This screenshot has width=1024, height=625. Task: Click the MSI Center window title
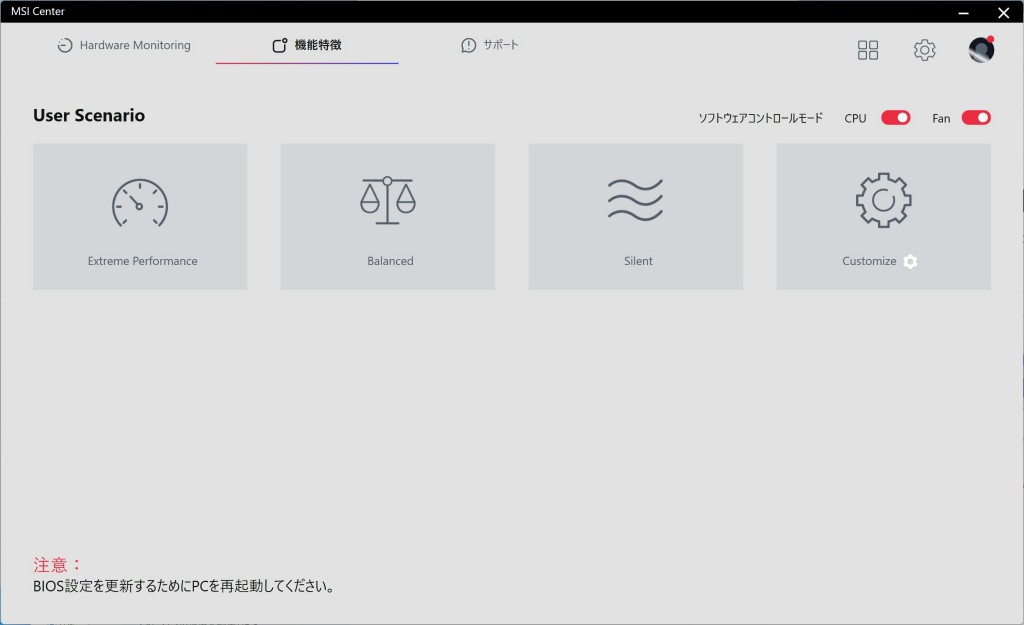pyautogui.click(x=38, y=11)
